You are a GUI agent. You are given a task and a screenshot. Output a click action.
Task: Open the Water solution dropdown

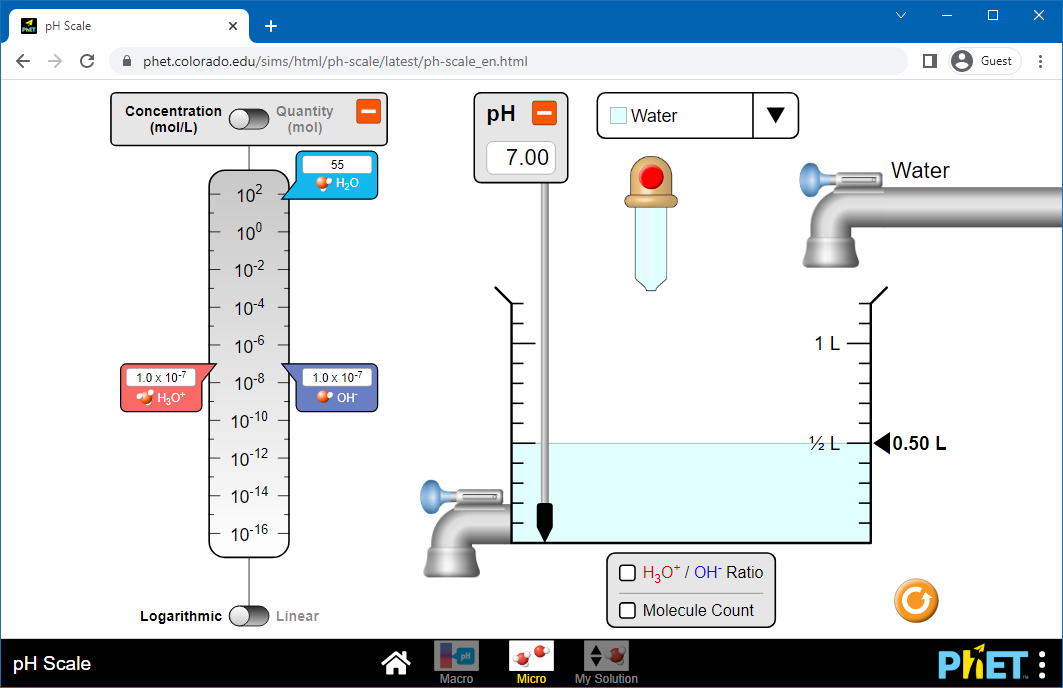[775, 115]
